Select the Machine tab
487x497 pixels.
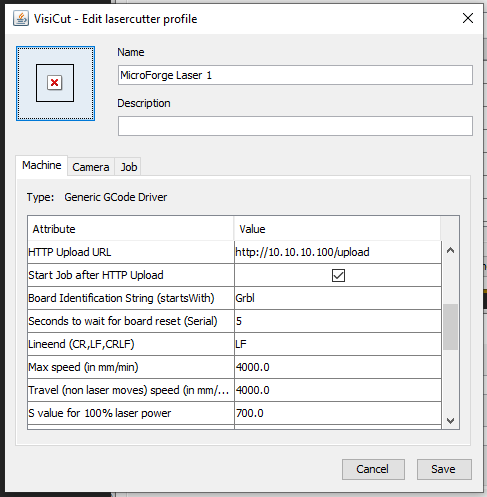click(42, 165)
